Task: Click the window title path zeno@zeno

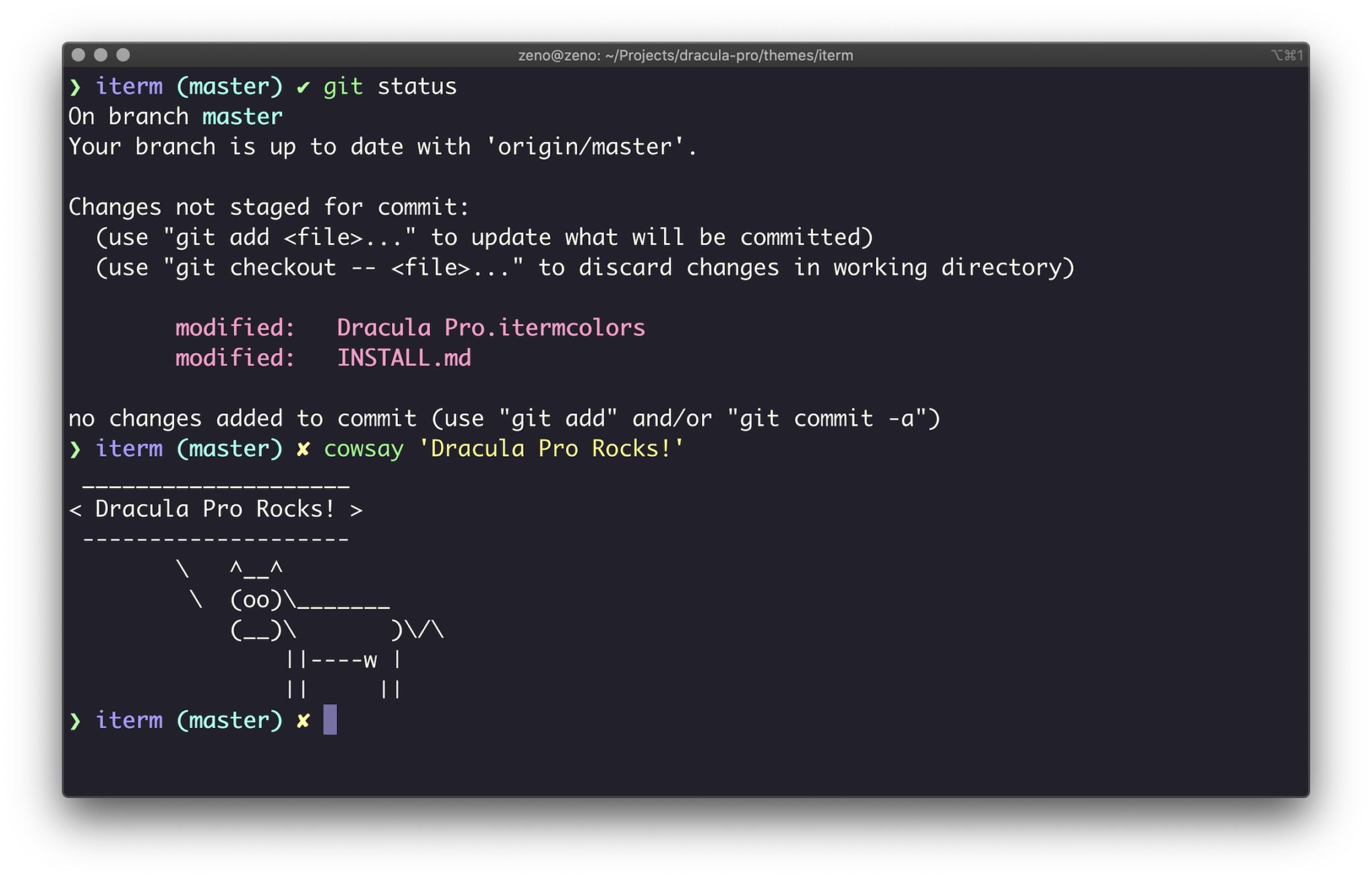Action: (x=555, y=55)
